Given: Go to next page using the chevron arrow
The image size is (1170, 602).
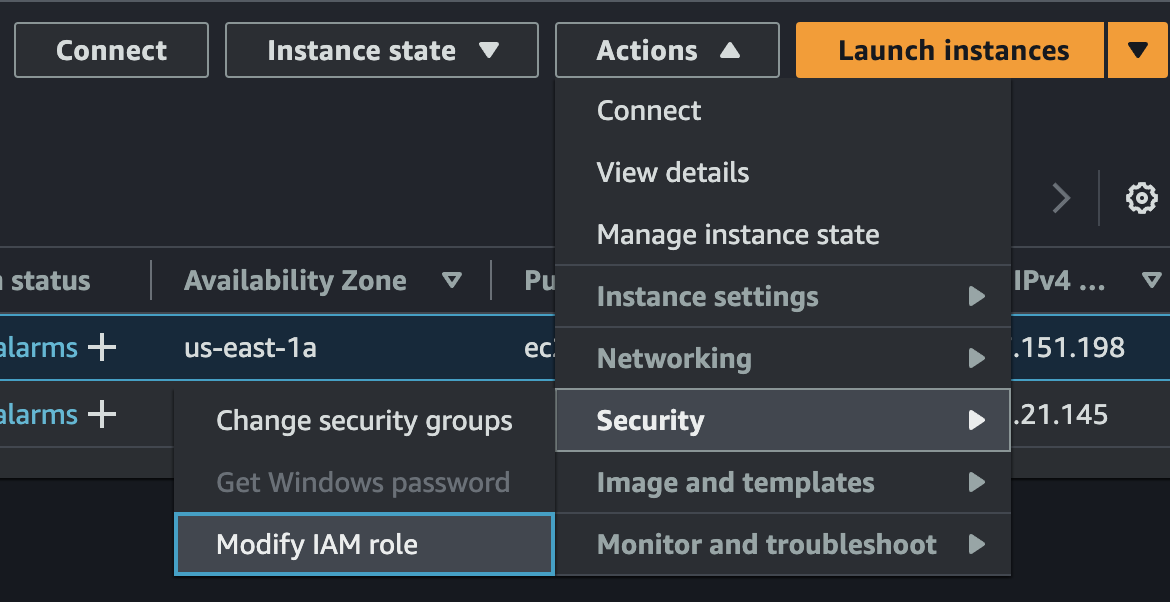Looking at the screenshot, I should point(1061,198).
